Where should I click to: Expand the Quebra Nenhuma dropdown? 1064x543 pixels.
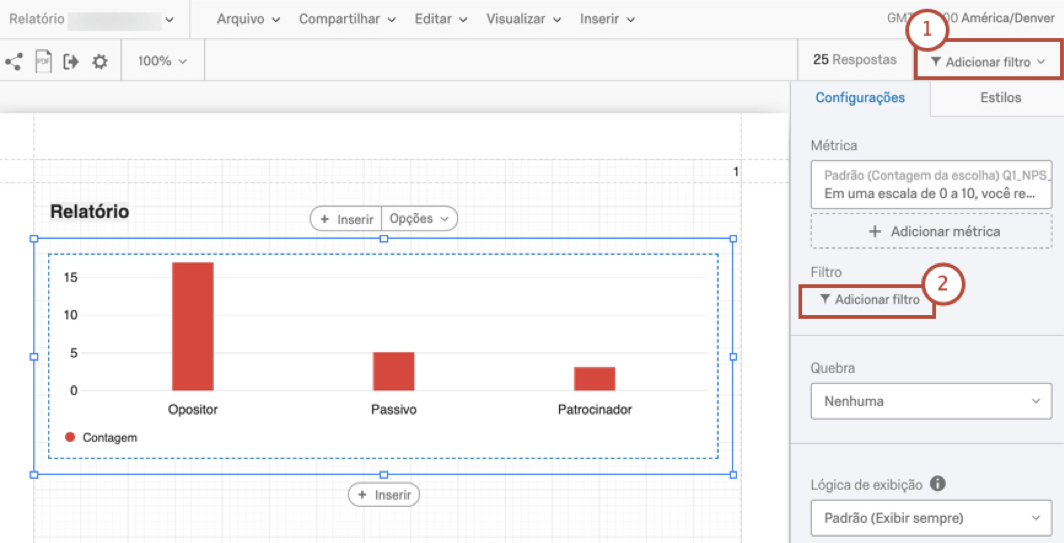point(931,401)
